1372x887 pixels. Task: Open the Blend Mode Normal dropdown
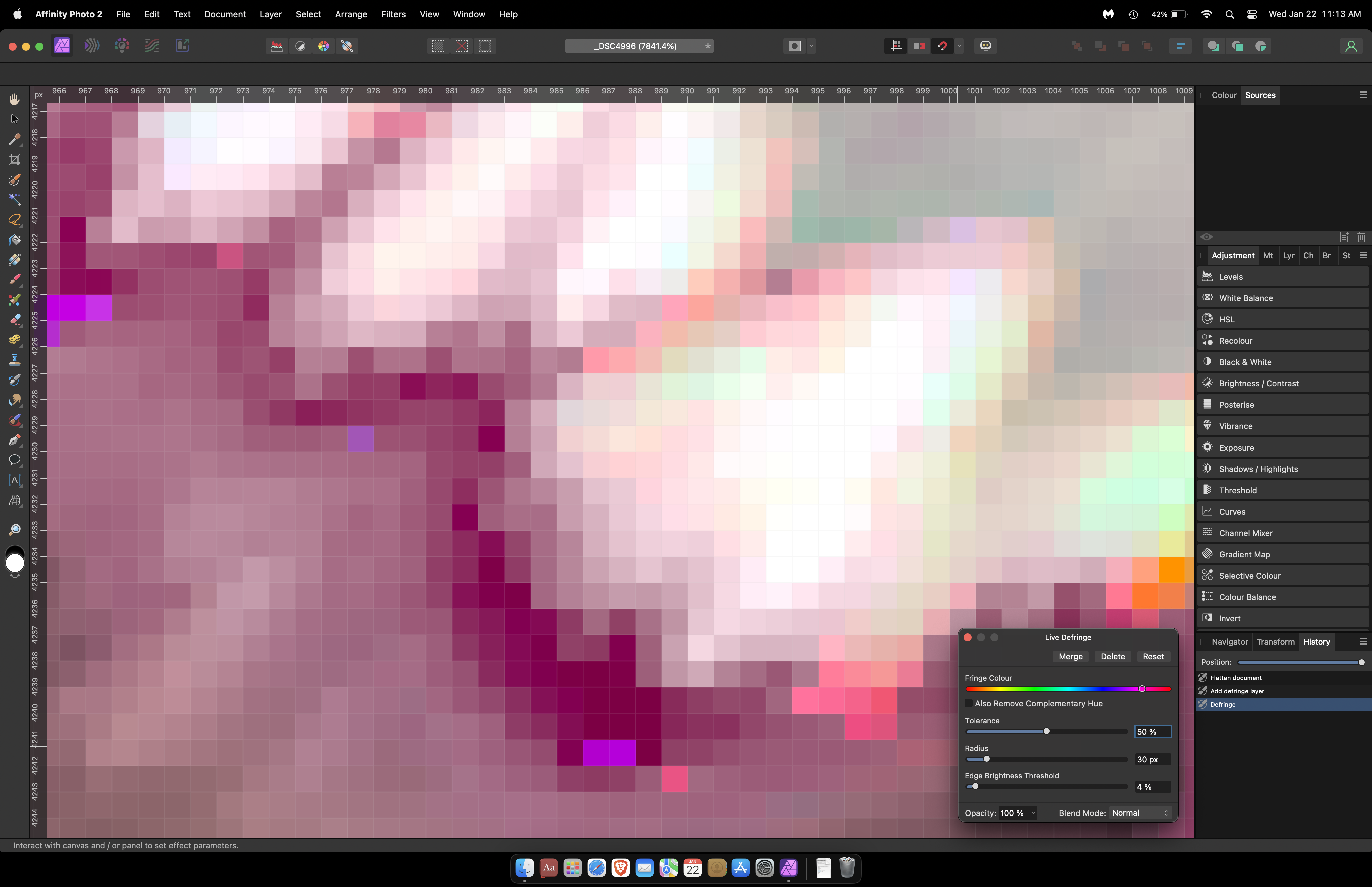(x=1140, y=813)
